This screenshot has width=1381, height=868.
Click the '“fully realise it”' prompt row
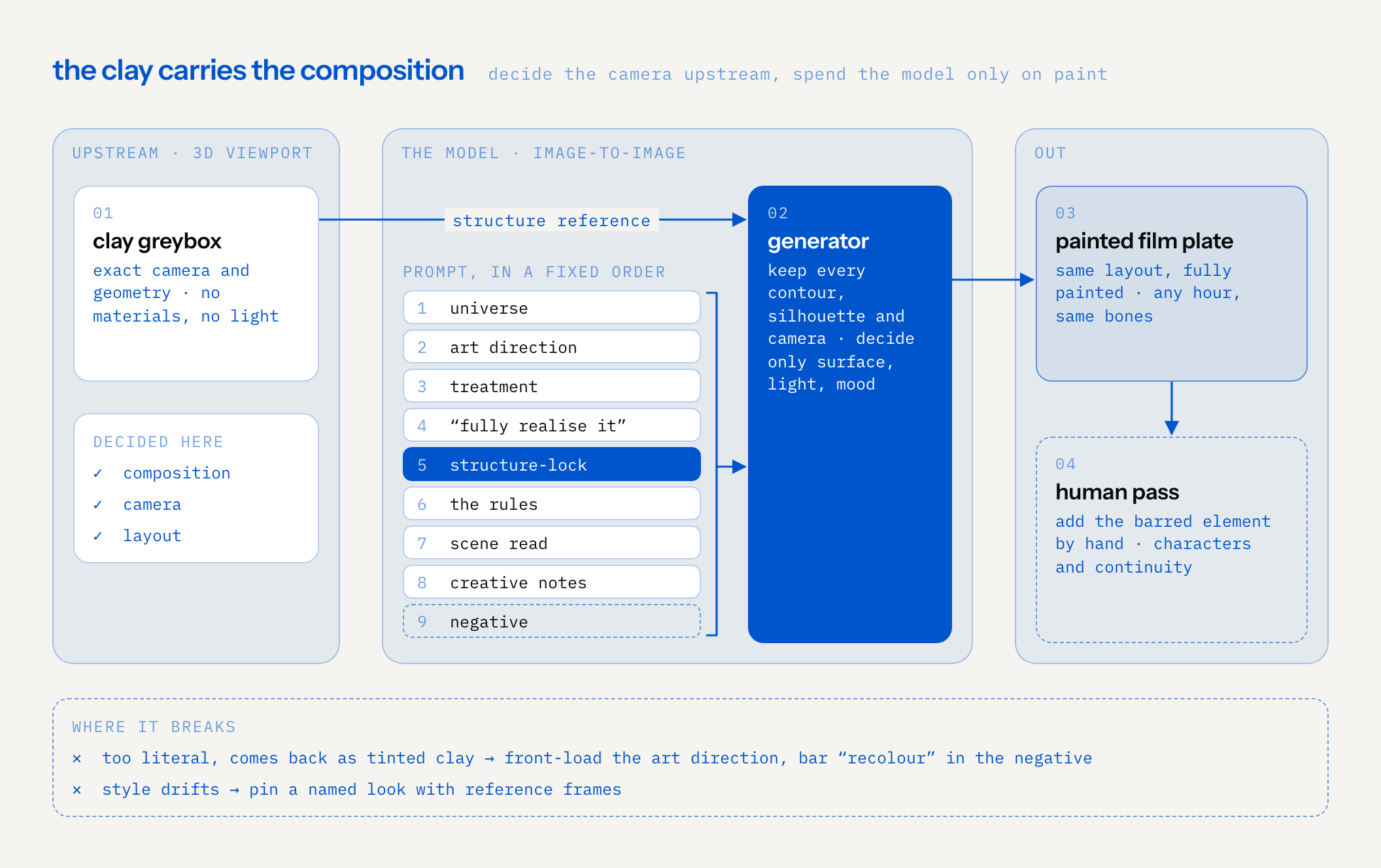pos(551,426)
